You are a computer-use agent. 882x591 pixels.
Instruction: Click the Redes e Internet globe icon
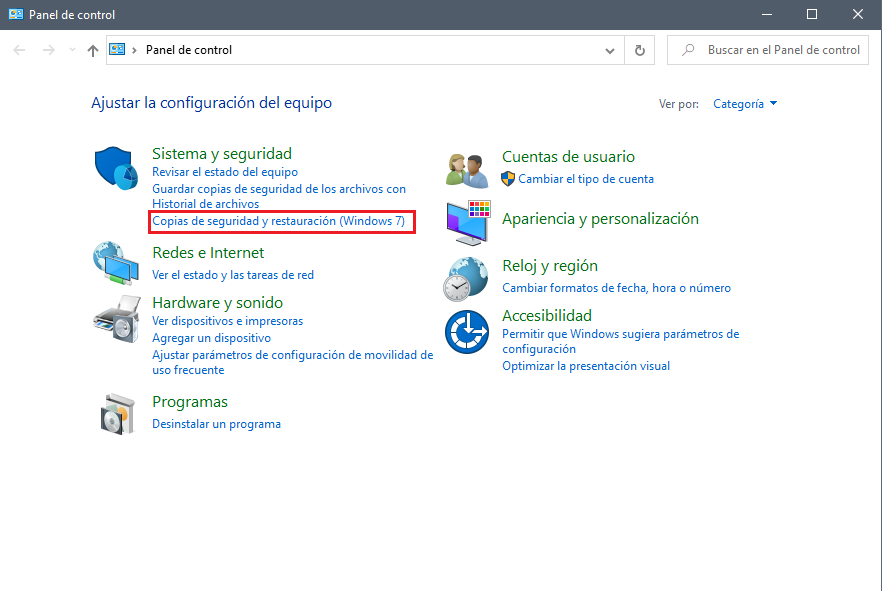click(x=115, y=263)
